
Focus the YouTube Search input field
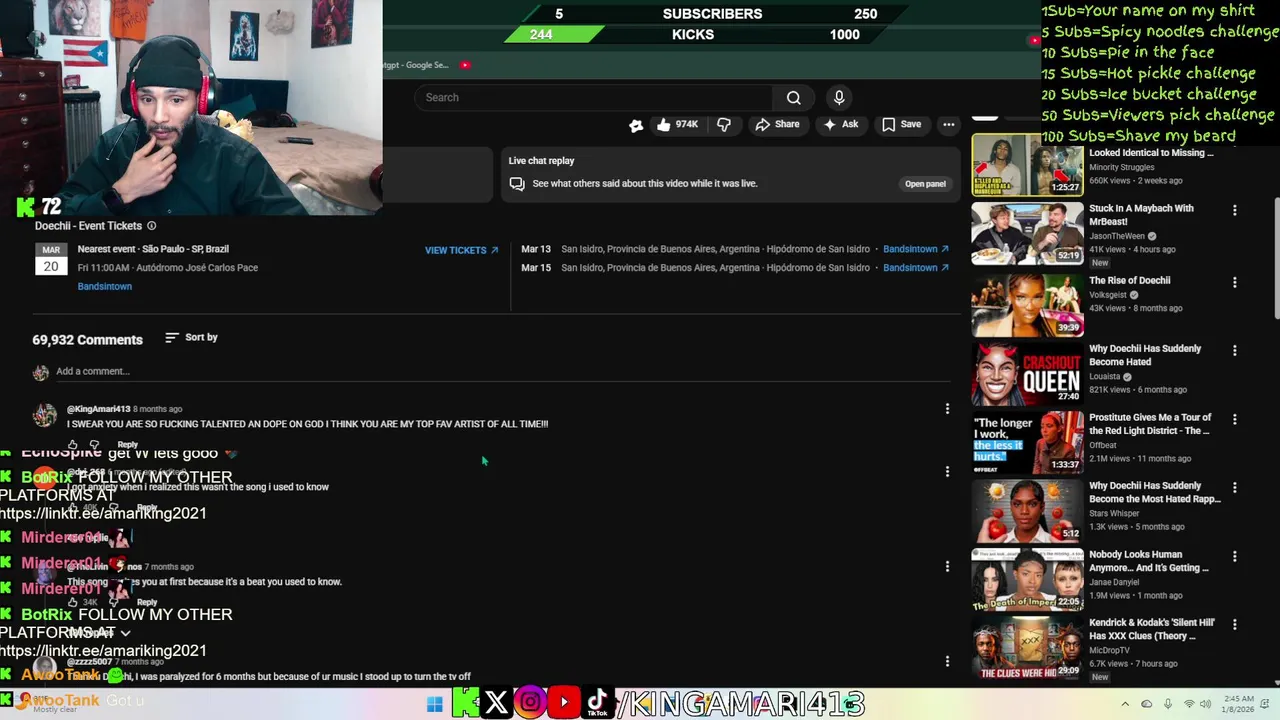point(594,97)
